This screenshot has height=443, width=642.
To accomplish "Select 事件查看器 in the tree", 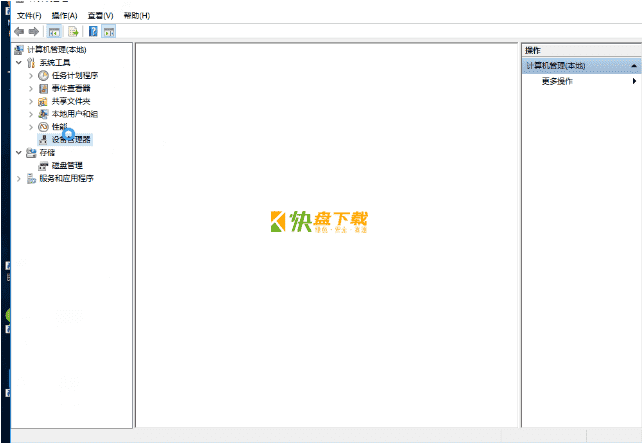I will (71, 88).
